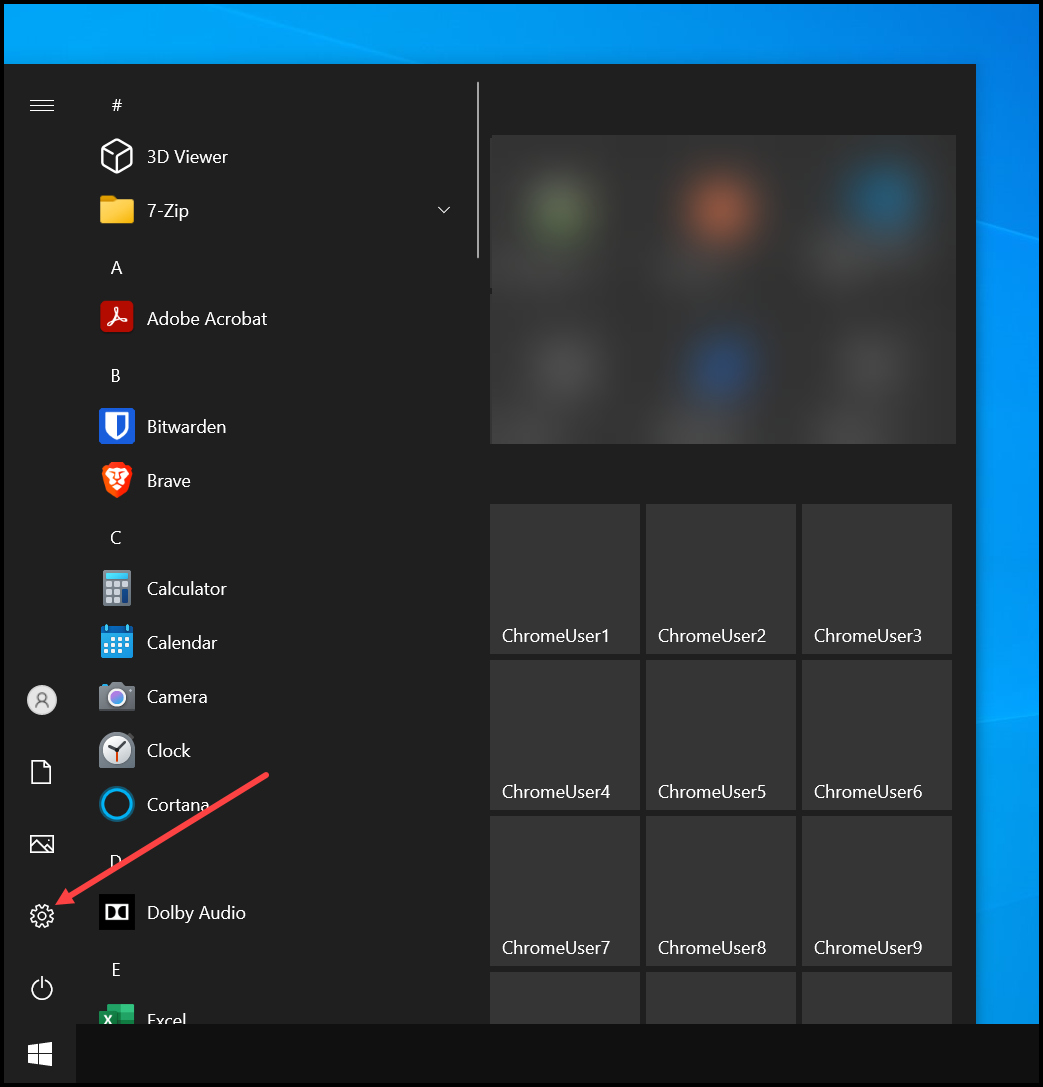Launch Dolby Audio

pyautogui.click(x=197, y=912)
